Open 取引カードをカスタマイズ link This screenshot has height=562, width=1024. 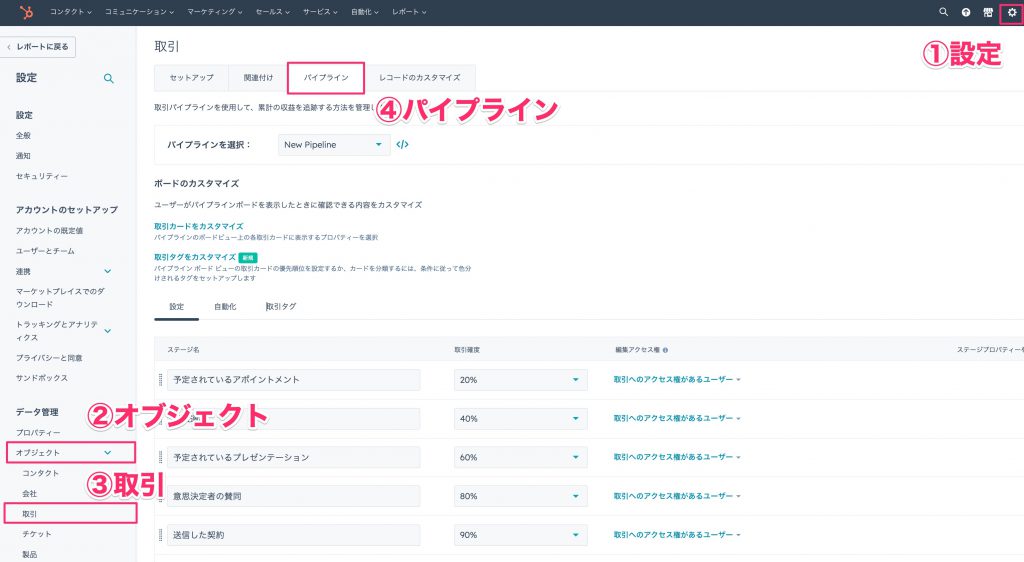199,226
